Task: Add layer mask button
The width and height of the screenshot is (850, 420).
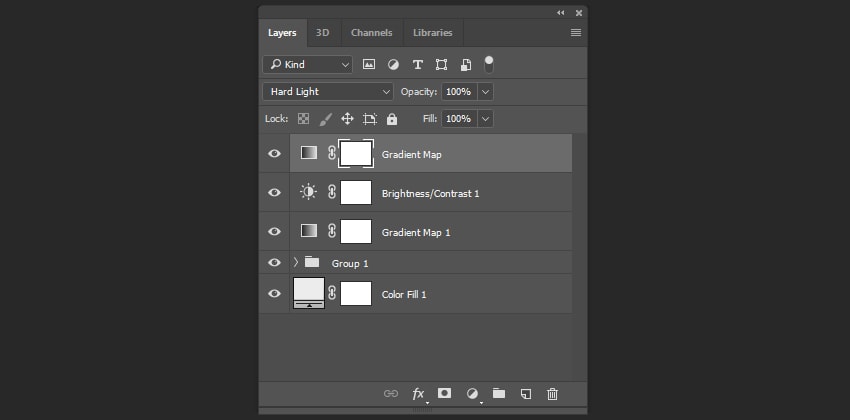Action: (x=445, y=393)
